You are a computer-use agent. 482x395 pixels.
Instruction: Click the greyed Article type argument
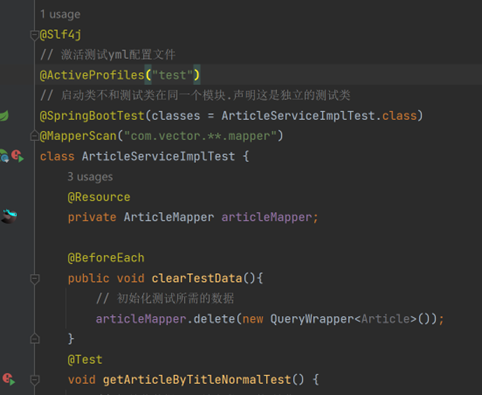point(385,319)
